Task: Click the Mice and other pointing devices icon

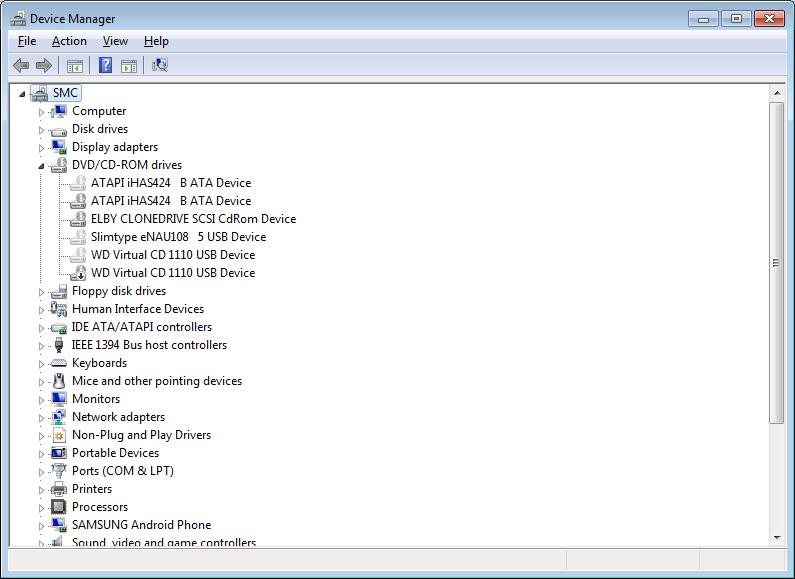Action: tap(59, 381)
